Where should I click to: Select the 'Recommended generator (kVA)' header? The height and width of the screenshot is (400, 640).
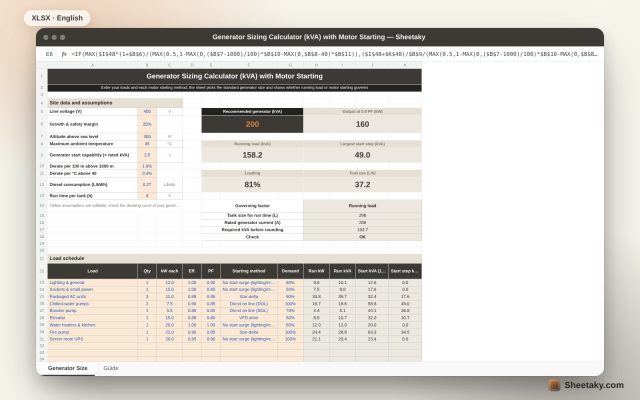[x=252, y=111]
